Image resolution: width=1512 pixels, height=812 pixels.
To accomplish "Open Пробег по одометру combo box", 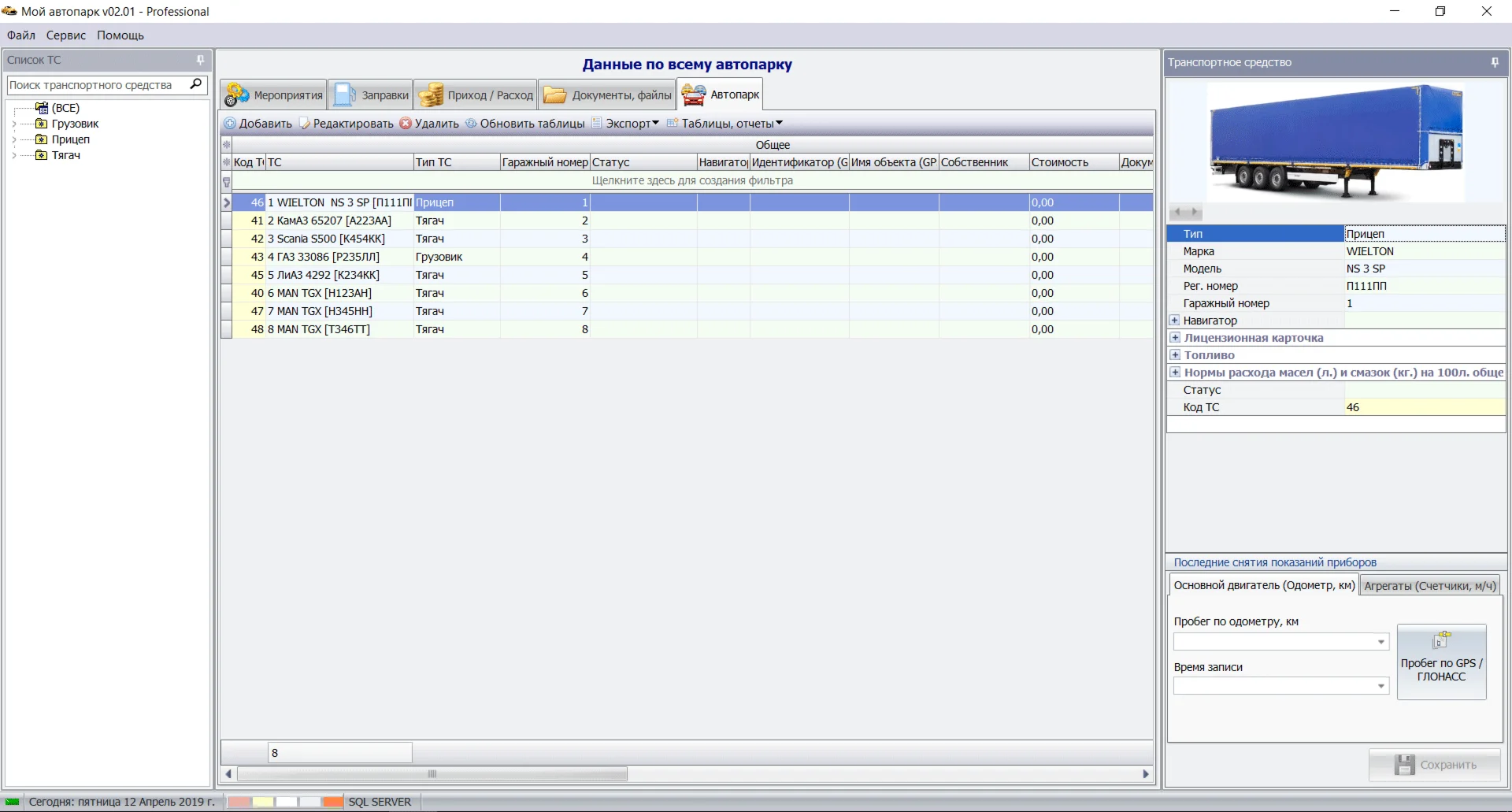I will click(1380, 642).
